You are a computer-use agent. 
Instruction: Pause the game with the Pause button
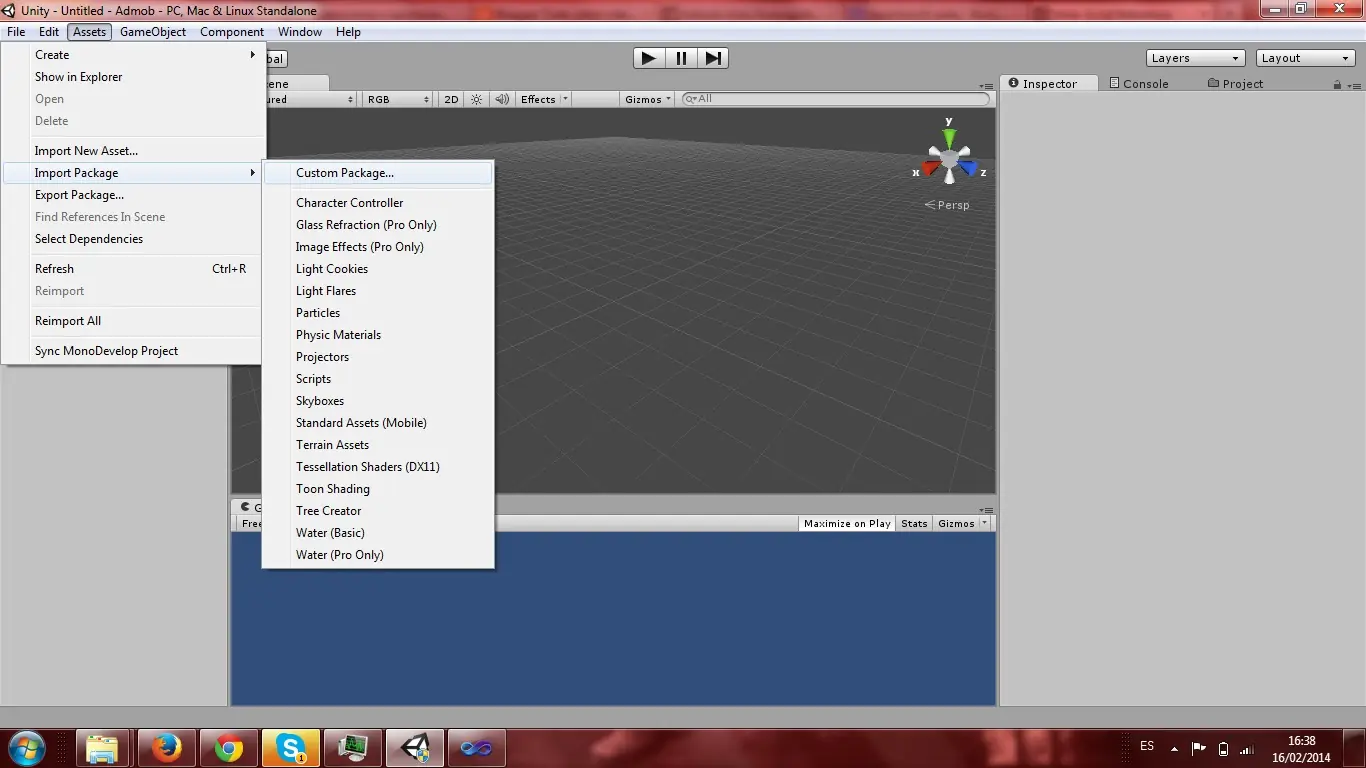[x=681, y=58]
